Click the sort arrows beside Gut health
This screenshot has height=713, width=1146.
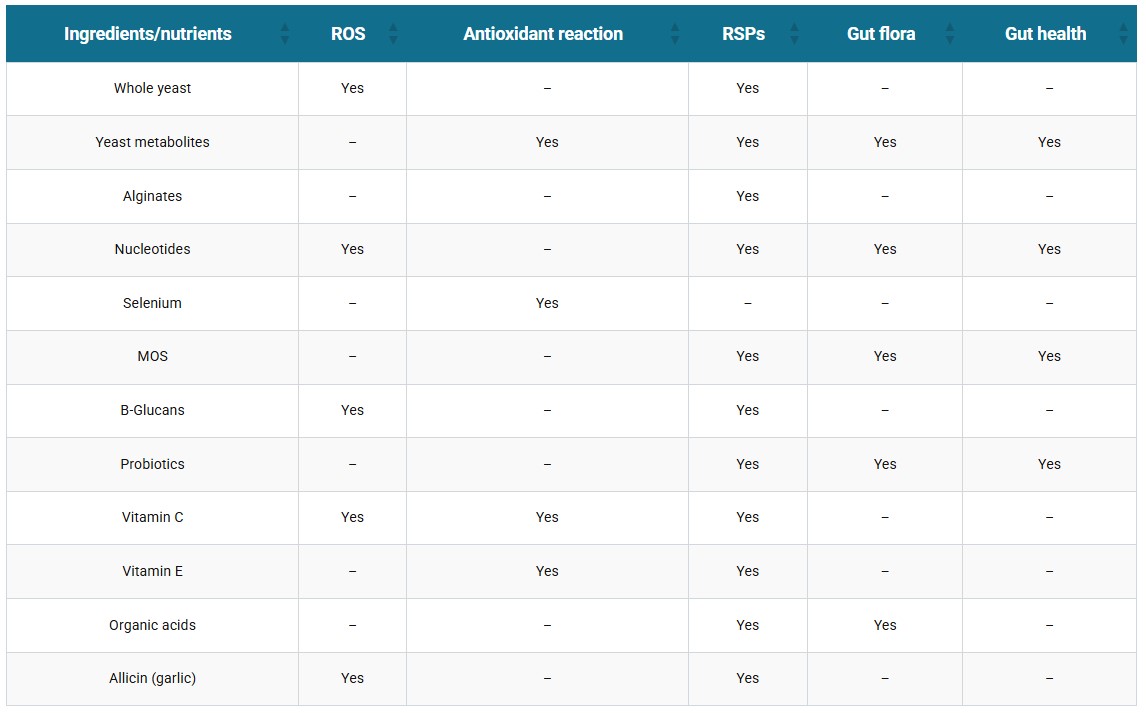[x=1123, y=34]
